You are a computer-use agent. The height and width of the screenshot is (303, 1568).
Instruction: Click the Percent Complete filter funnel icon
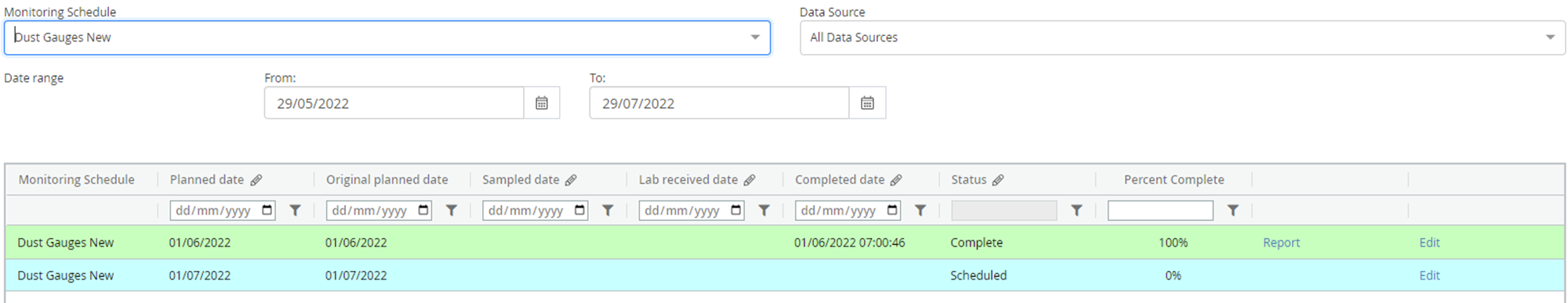pyautogui.click(x=1233, y=211)
